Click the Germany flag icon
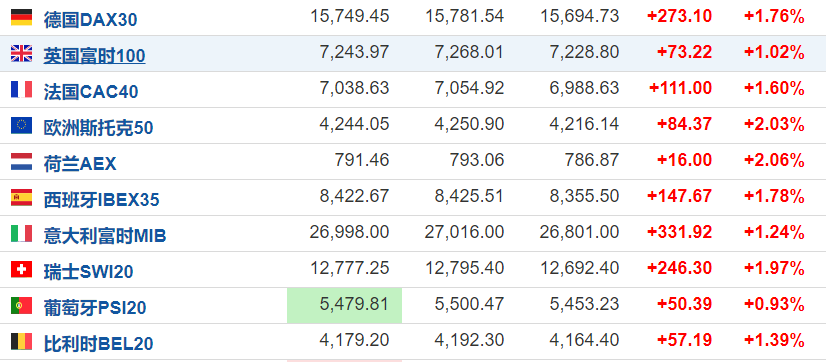The width and height of the screenshot is (826, 362). point(22,18)
